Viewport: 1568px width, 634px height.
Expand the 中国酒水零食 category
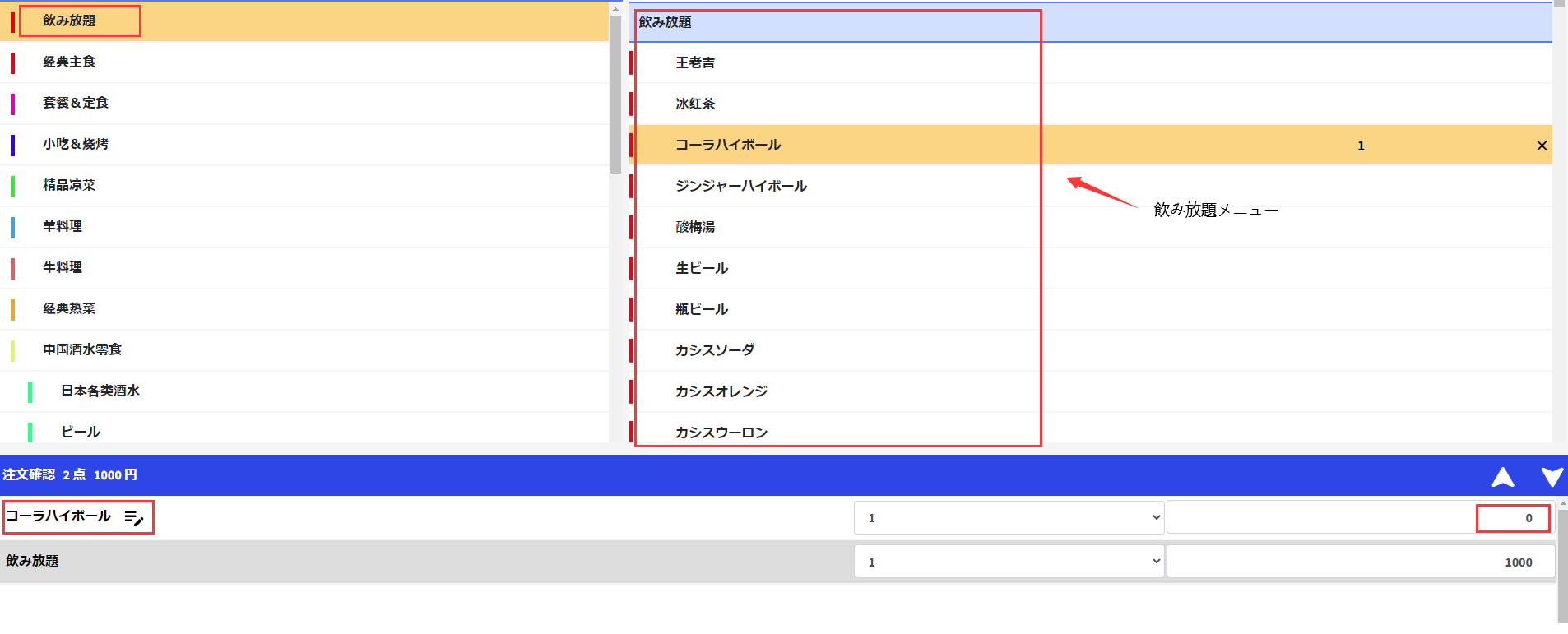click(82, 349)
